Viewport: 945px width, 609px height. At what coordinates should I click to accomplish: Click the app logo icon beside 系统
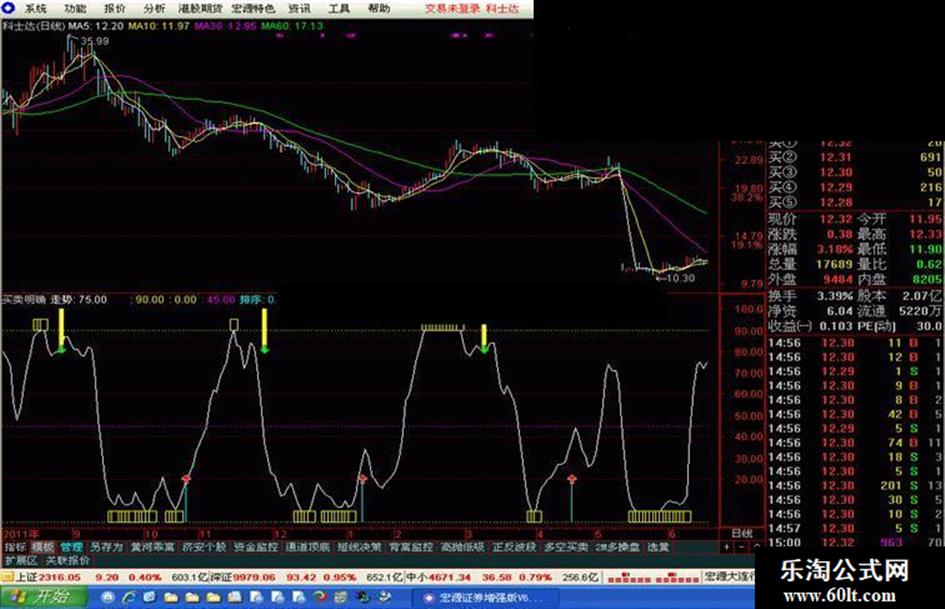[x=8, y=8]
